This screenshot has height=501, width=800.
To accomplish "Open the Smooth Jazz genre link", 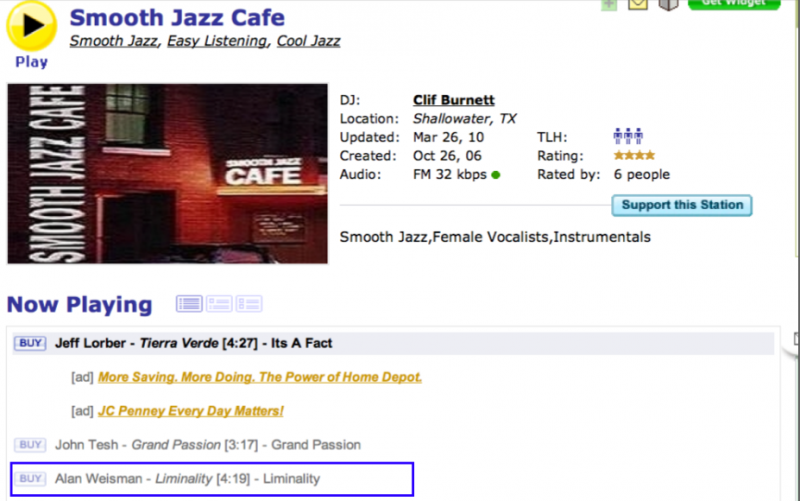I will point(113,41).
